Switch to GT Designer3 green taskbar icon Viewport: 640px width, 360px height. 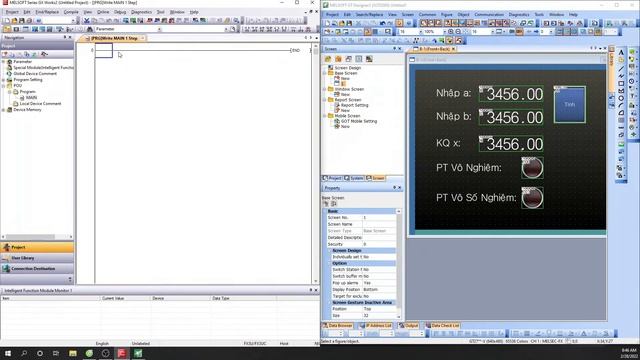138,353
